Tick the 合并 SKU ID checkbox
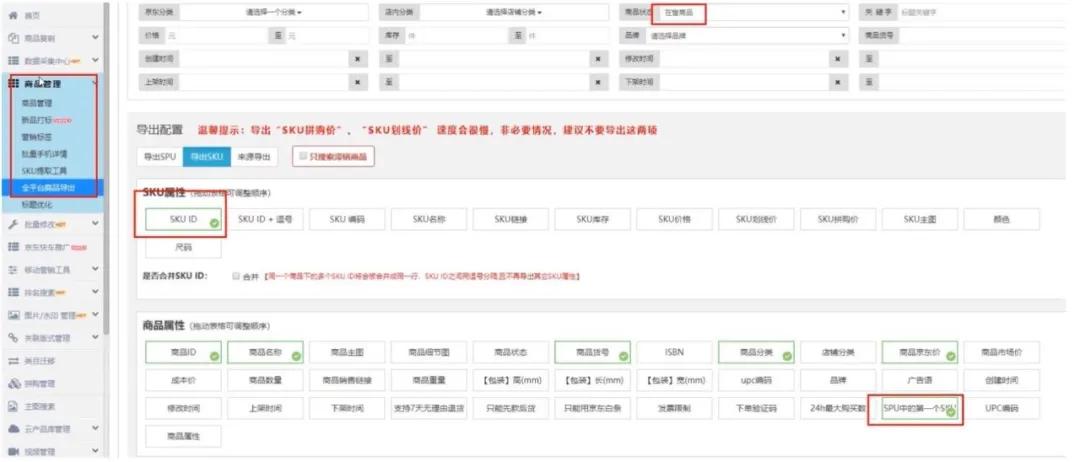The height and width of the screenshot is (462, 1080). coord(236,276)
